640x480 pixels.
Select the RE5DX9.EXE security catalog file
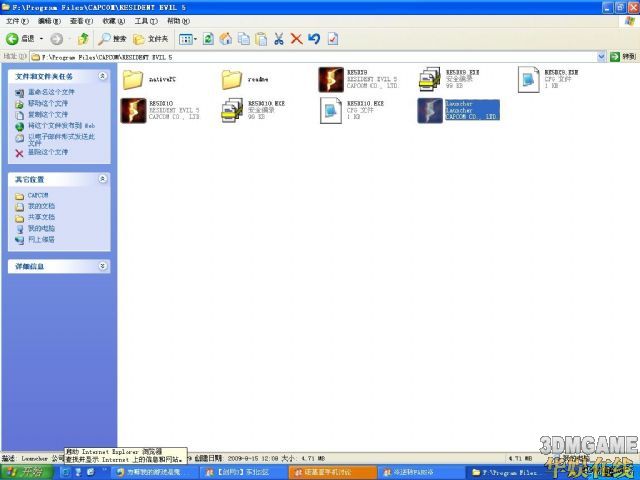tap(450, 79)
